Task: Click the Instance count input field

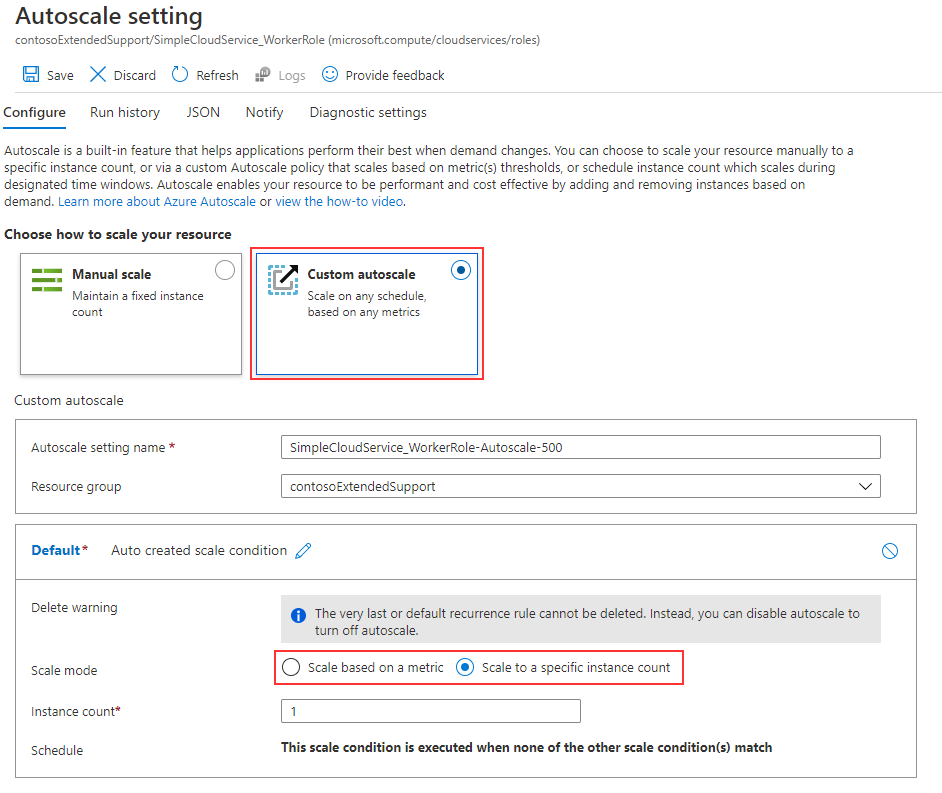Action: (x=430, y=710)
